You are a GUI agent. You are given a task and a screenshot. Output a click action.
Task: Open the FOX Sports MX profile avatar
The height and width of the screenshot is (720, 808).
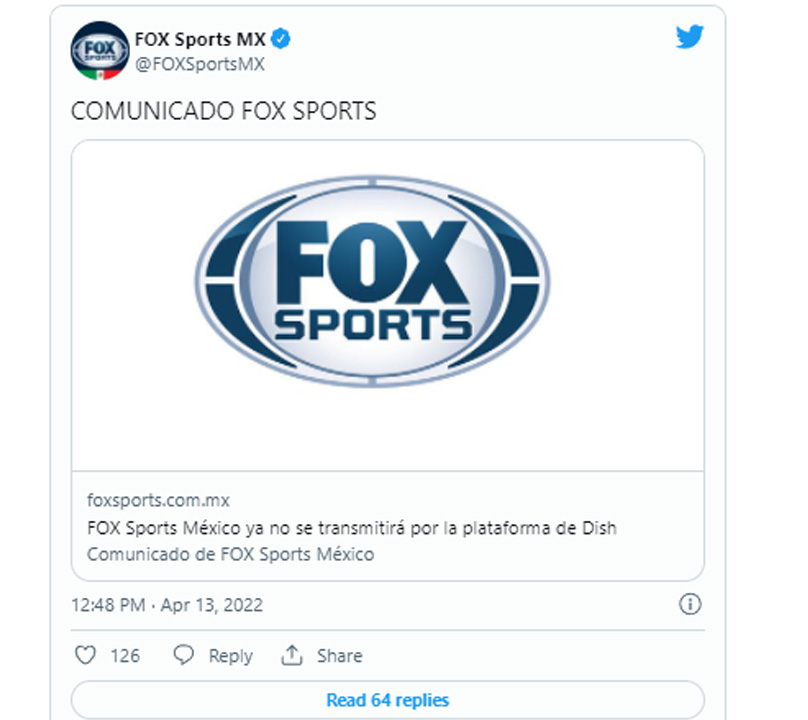(99, 51)
